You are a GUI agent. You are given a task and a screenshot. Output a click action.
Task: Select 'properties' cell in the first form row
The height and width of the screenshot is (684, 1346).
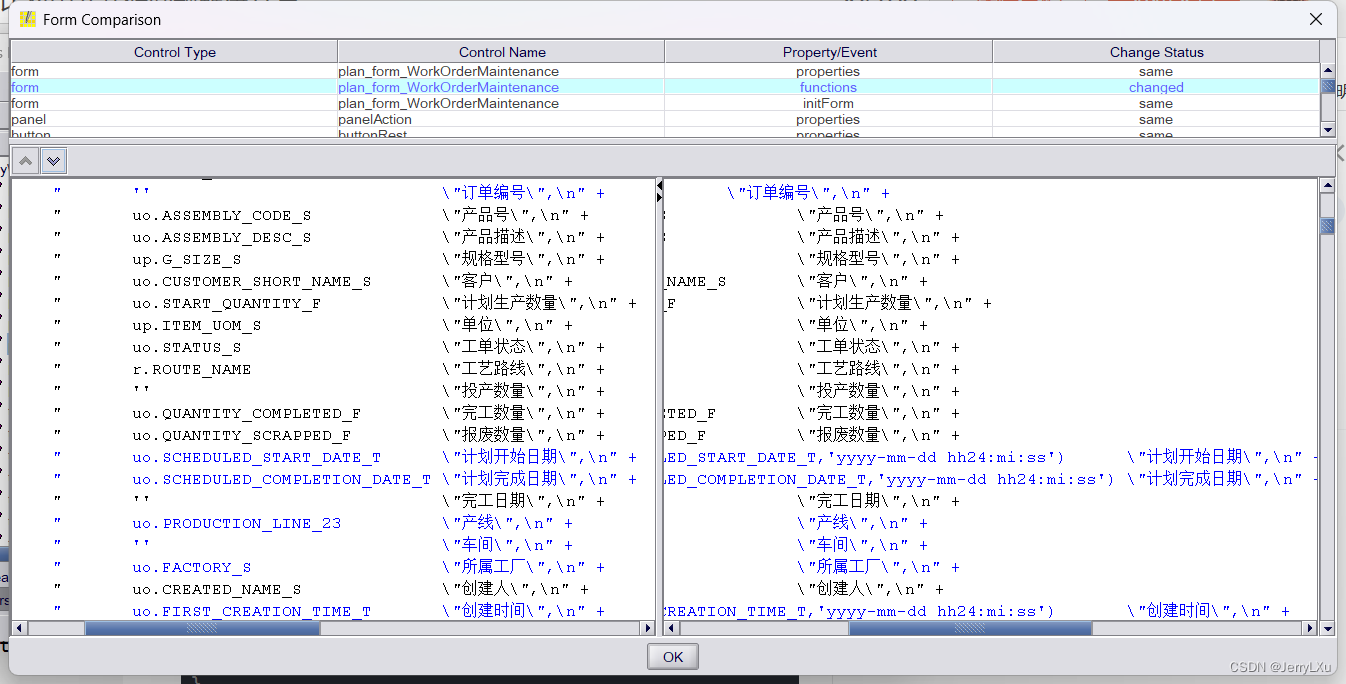(x=828, y=71)
